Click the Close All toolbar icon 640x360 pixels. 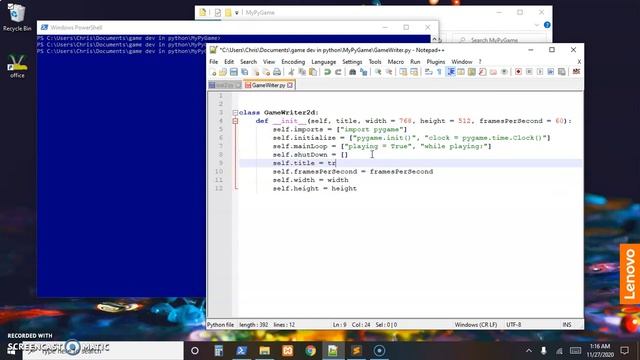pyautogui.click(x=266, y=72)
